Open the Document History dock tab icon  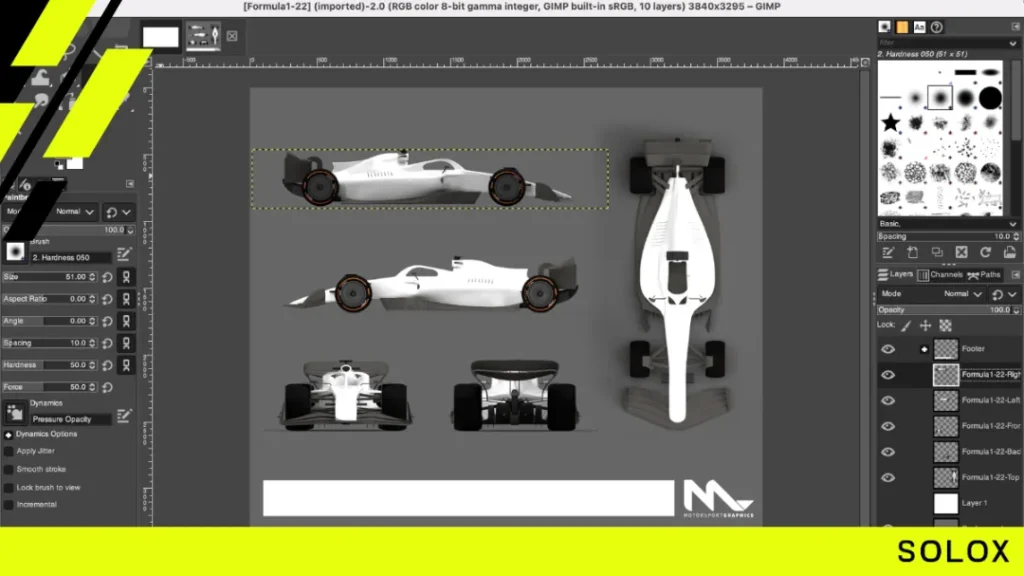936,27
